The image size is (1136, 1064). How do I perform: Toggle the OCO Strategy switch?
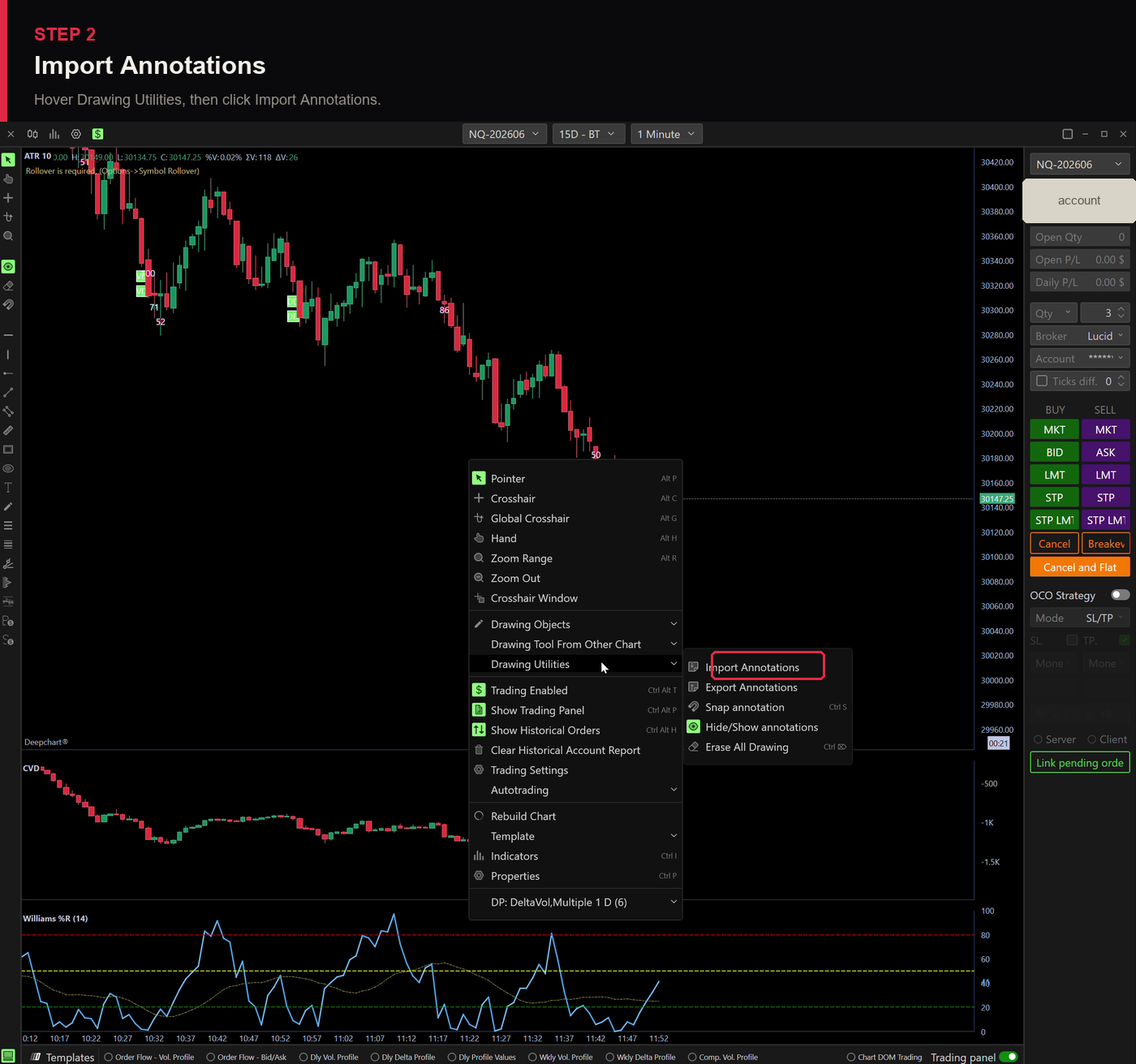point(1120,595)
